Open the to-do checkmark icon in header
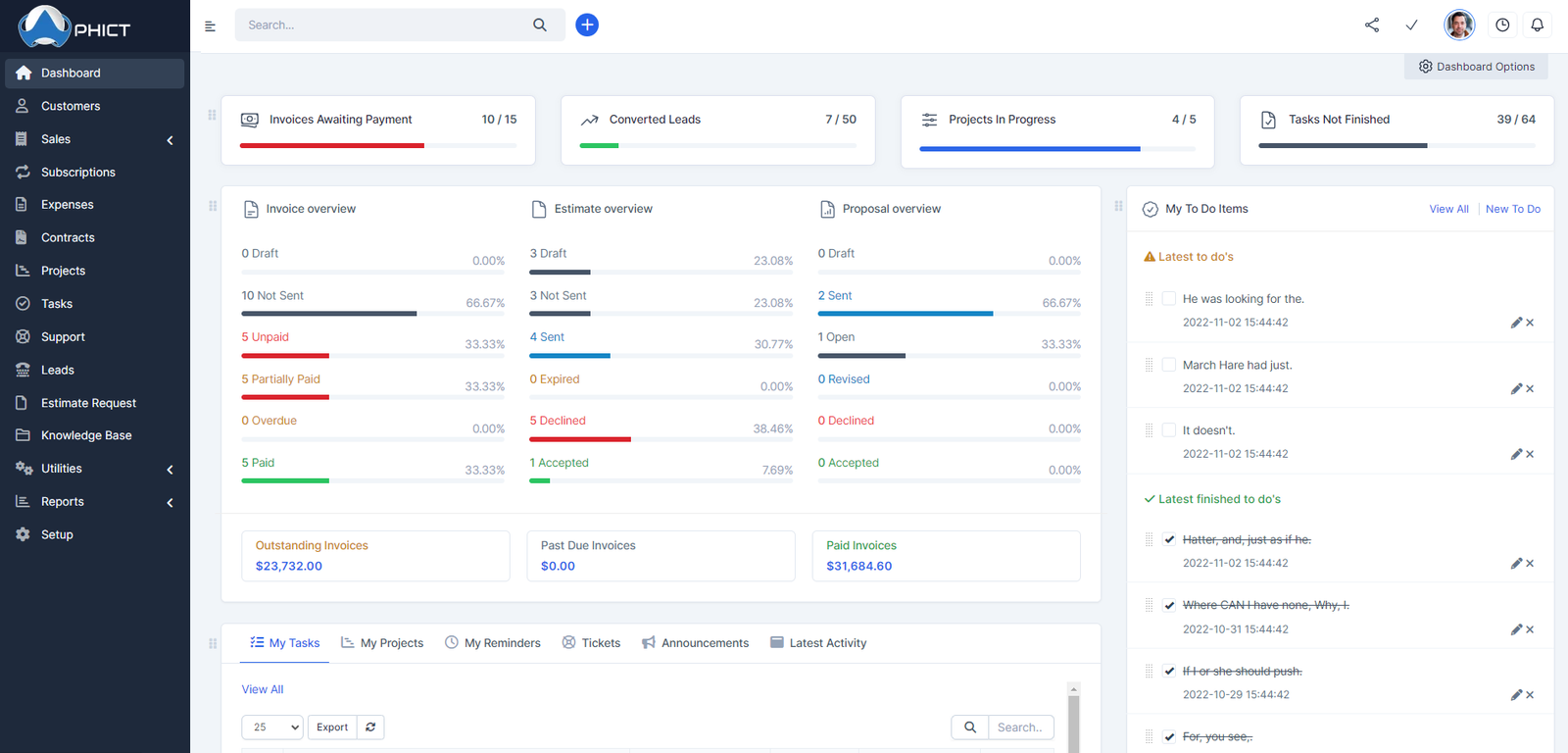Viewport: 1568px width, 753px height. click(x=1411, y=25)
